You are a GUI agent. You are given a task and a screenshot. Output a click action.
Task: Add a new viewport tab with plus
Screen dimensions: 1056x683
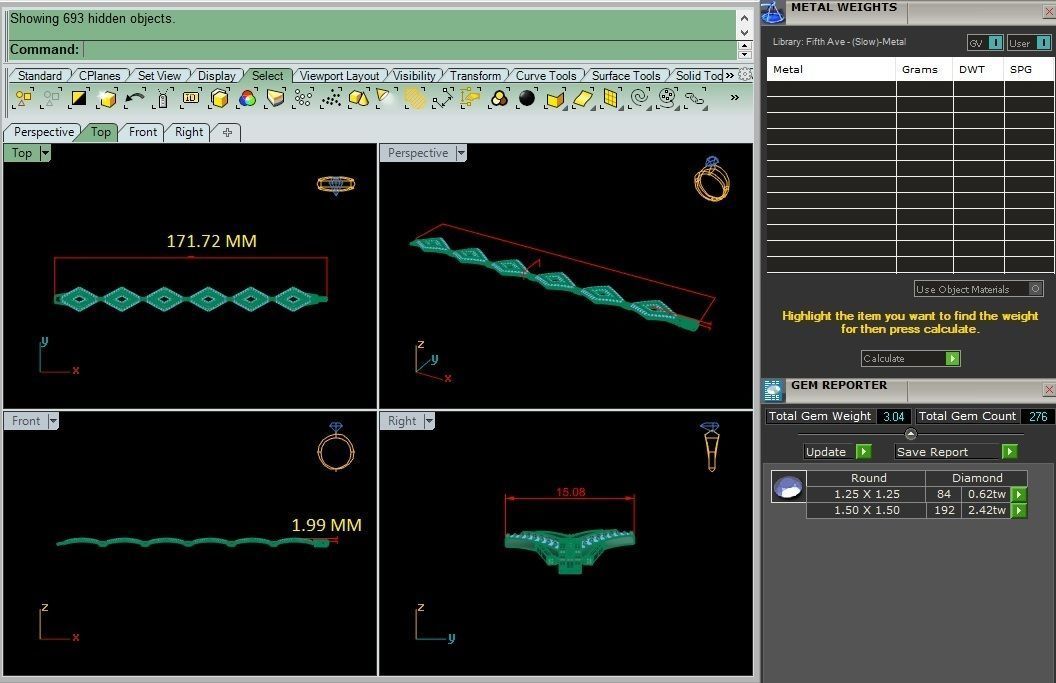point(227,133)
